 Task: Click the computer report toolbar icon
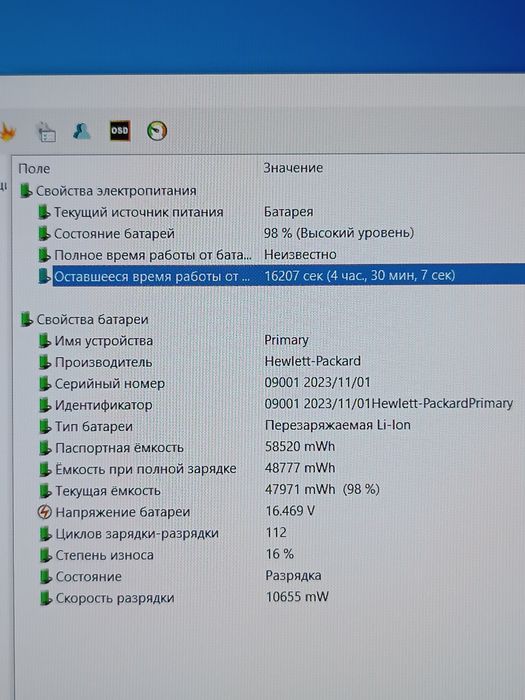(46, 132)
